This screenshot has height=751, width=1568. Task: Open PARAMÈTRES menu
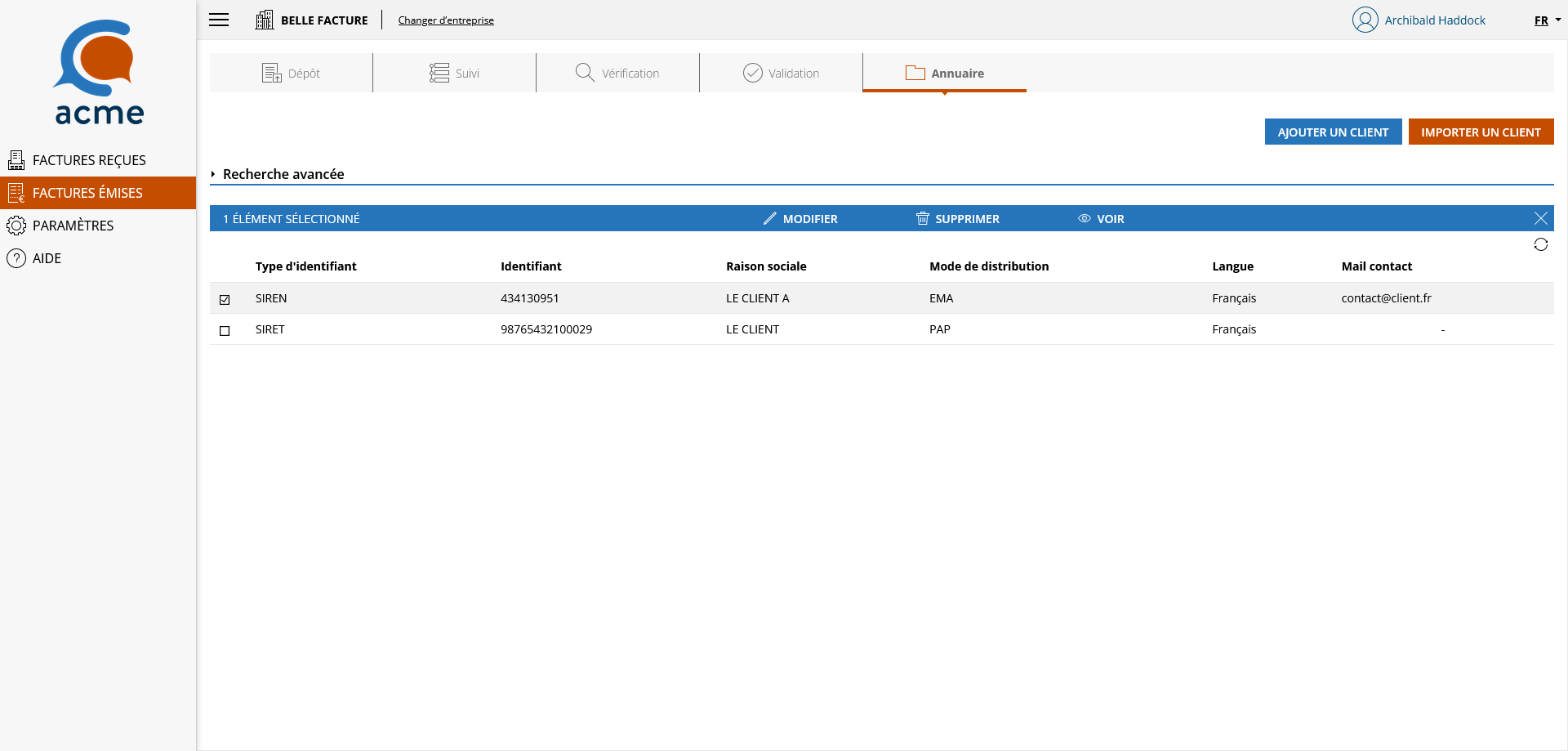(98, 226)
